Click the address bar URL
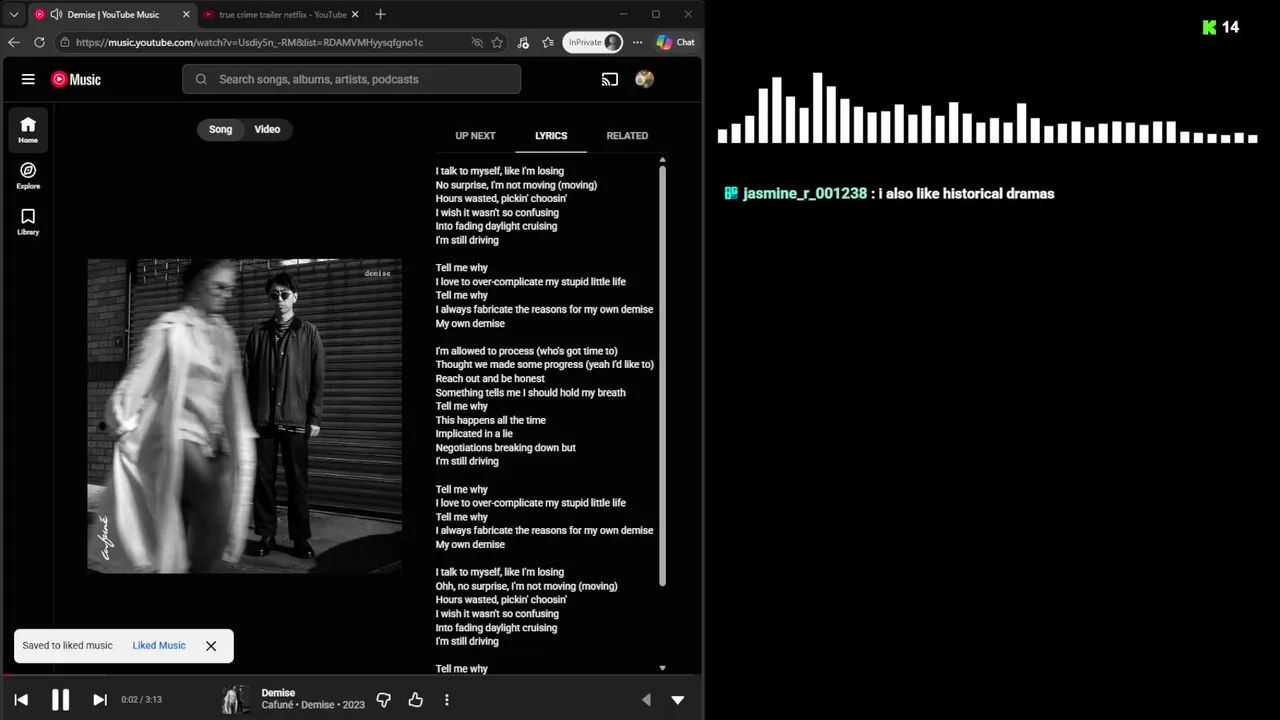This screenshot has height=720, width=1280. pyautogui.click(x=249, y=42)
